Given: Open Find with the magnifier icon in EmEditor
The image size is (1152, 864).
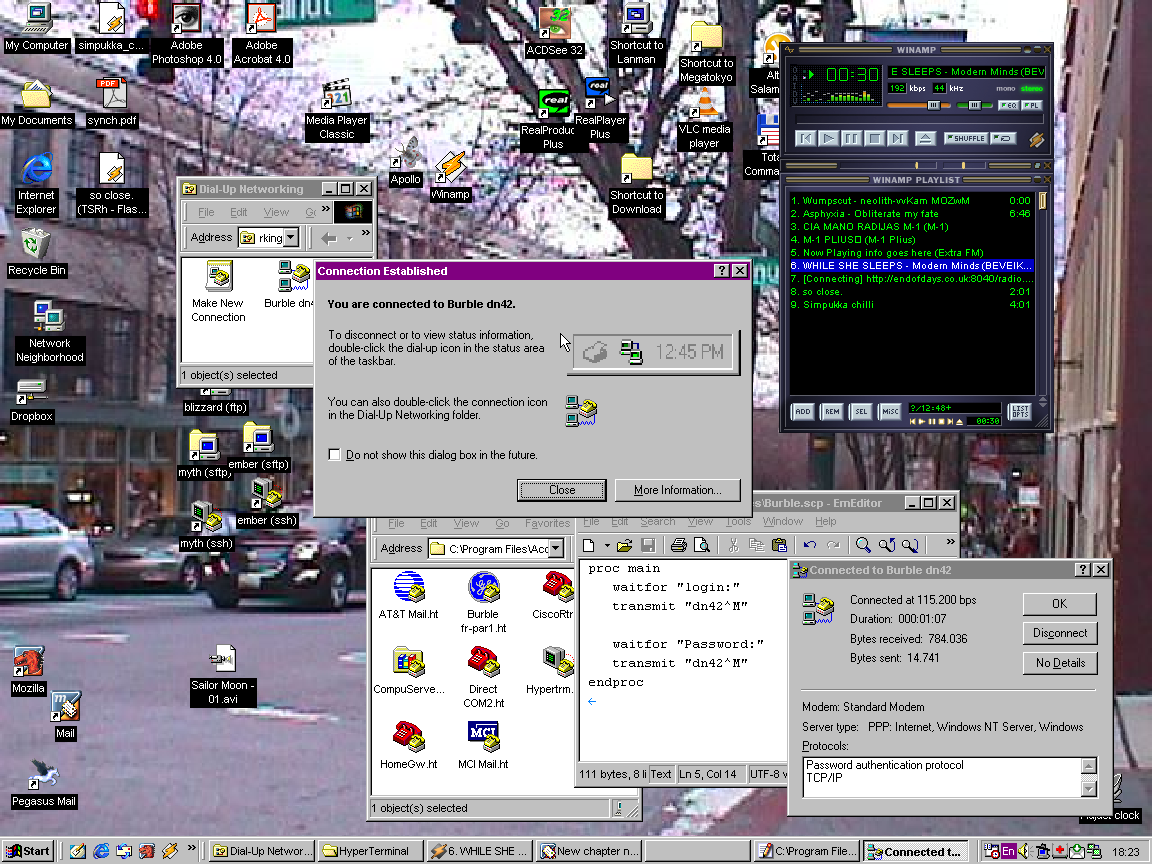Looking at the screenshot, I should (x=863, y=545).
